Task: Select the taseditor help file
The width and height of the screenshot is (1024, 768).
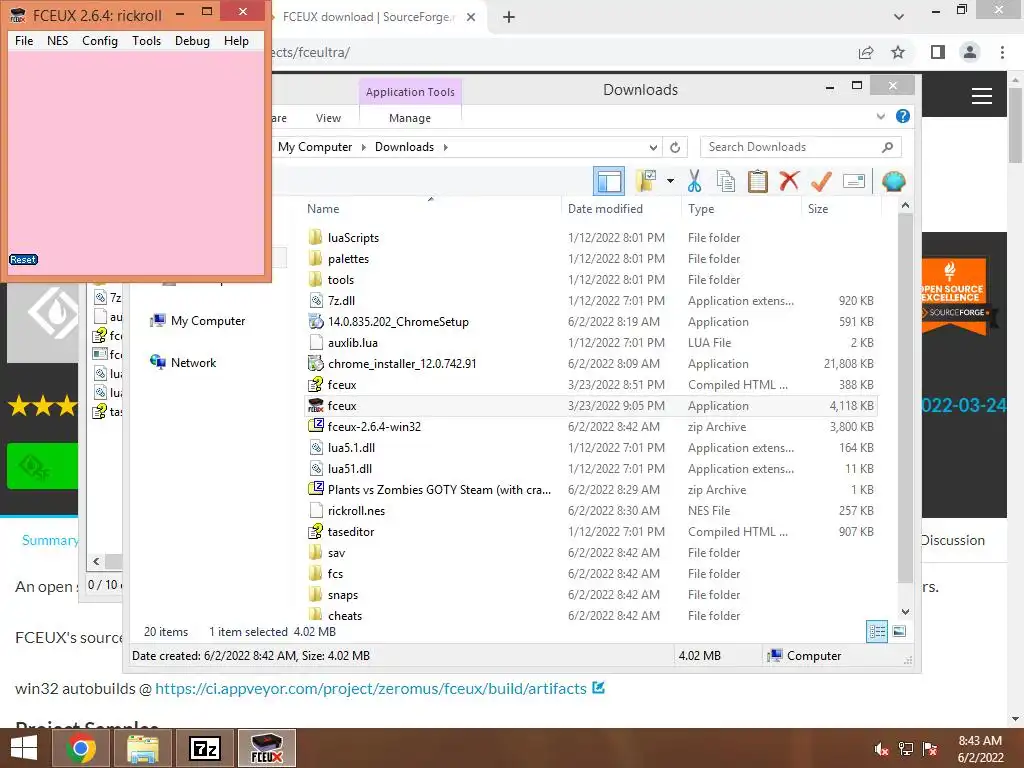Action: coord(351,532)
